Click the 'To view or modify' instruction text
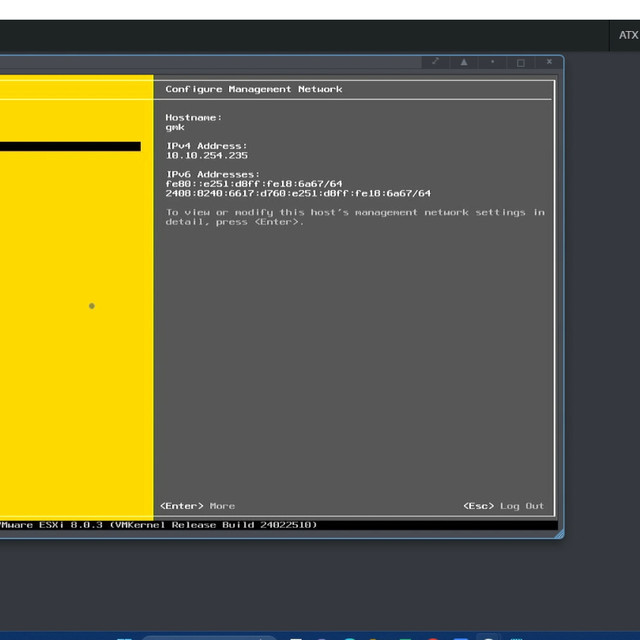This screenshot has width=640, height=640. (x=355, y=217)
